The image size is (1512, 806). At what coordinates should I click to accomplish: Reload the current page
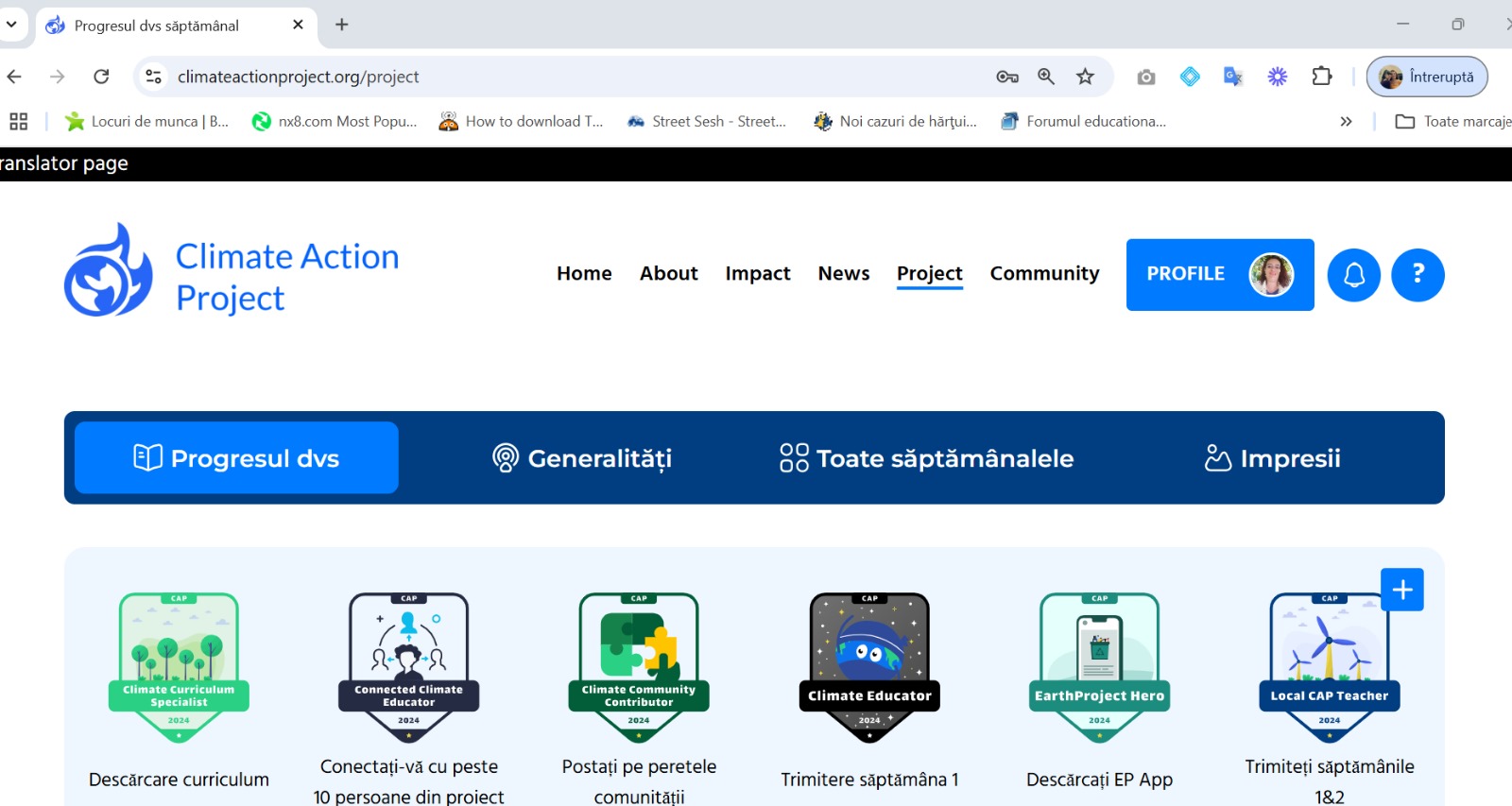tap(101, 77)
